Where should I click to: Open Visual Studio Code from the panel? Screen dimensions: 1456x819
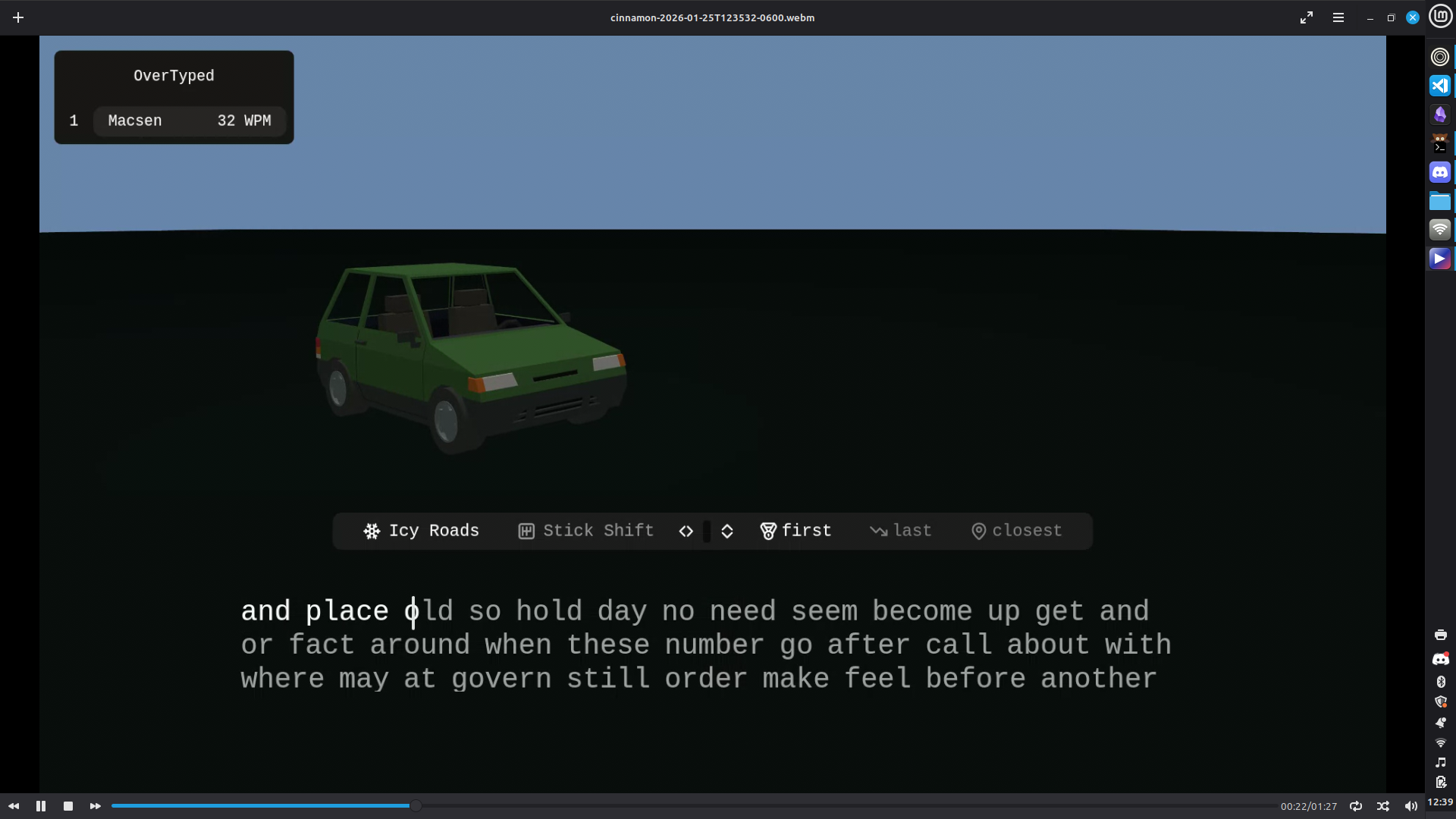coord(1440,86)
